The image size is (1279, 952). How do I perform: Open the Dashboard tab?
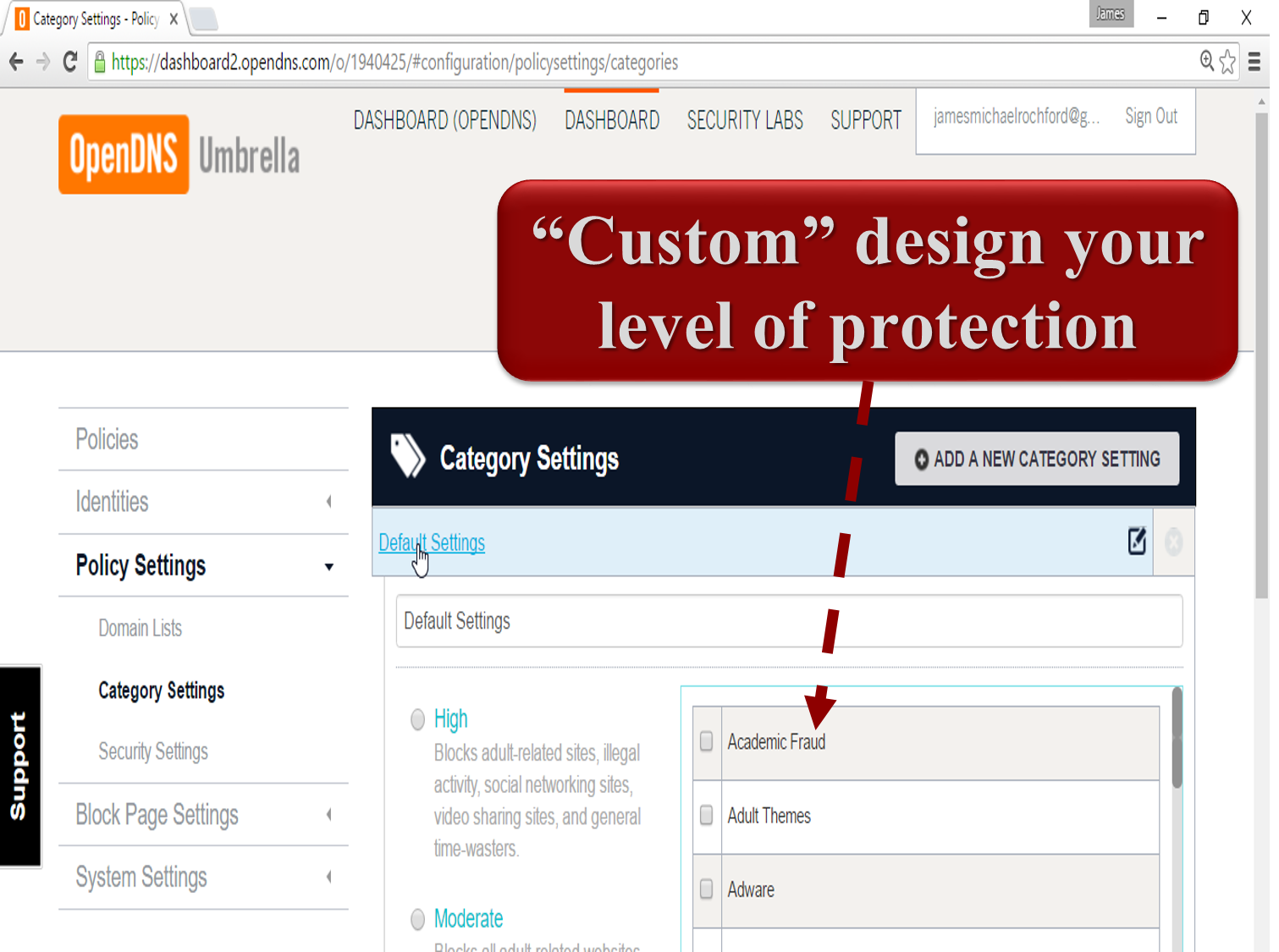pos(611,120)
